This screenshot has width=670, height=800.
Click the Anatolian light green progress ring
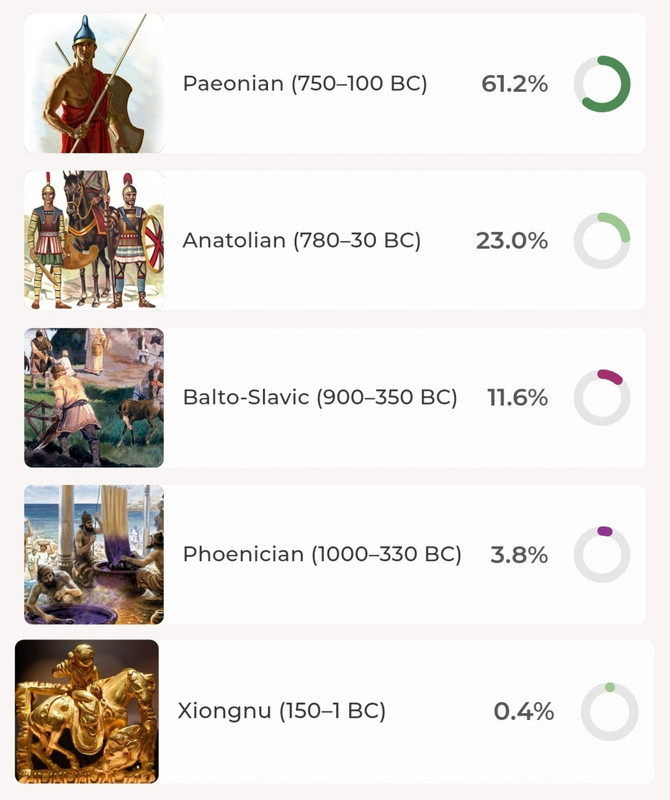tap(602, 241)
